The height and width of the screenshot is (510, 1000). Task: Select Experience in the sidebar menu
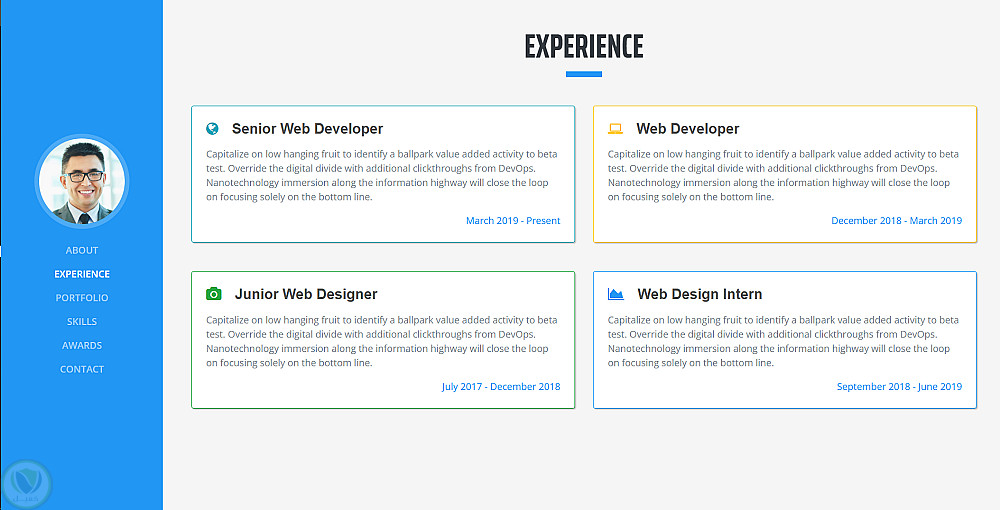82,274
